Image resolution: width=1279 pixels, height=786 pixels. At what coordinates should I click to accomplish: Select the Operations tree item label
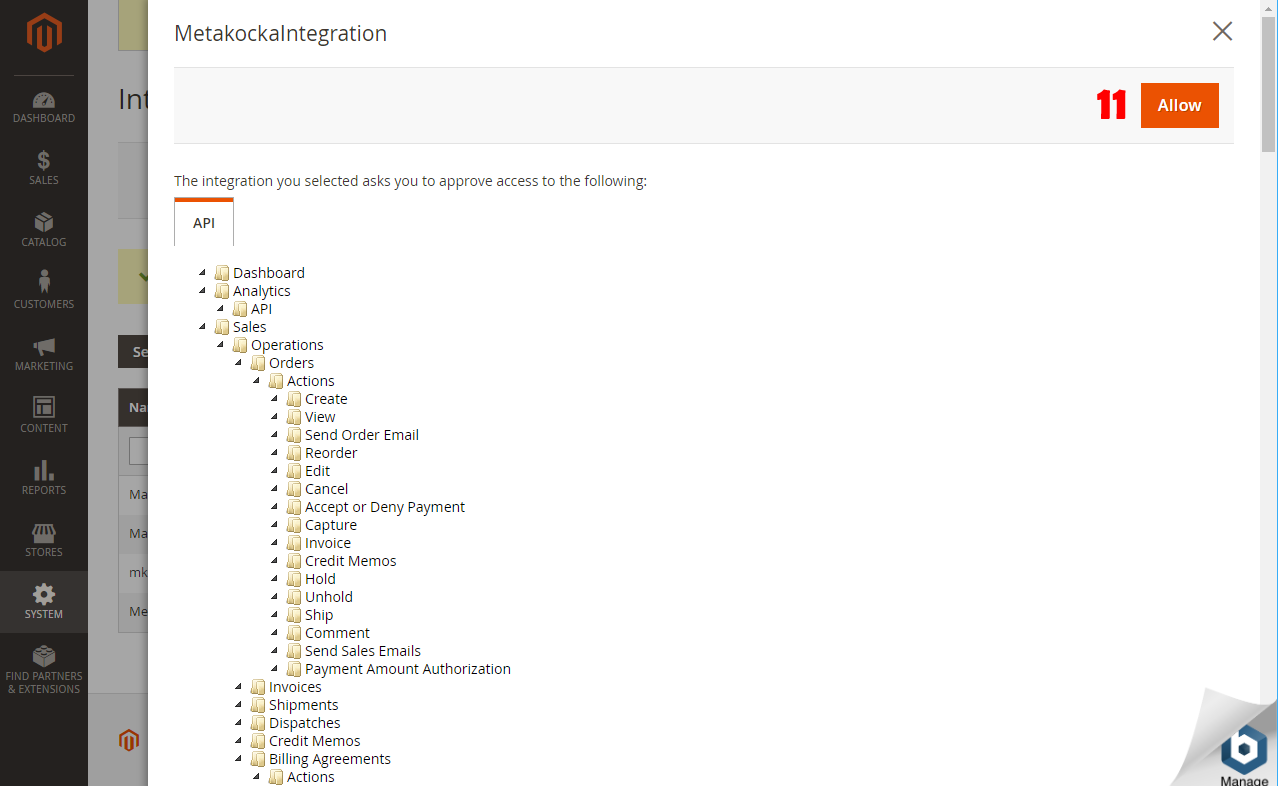pos(287,345)
